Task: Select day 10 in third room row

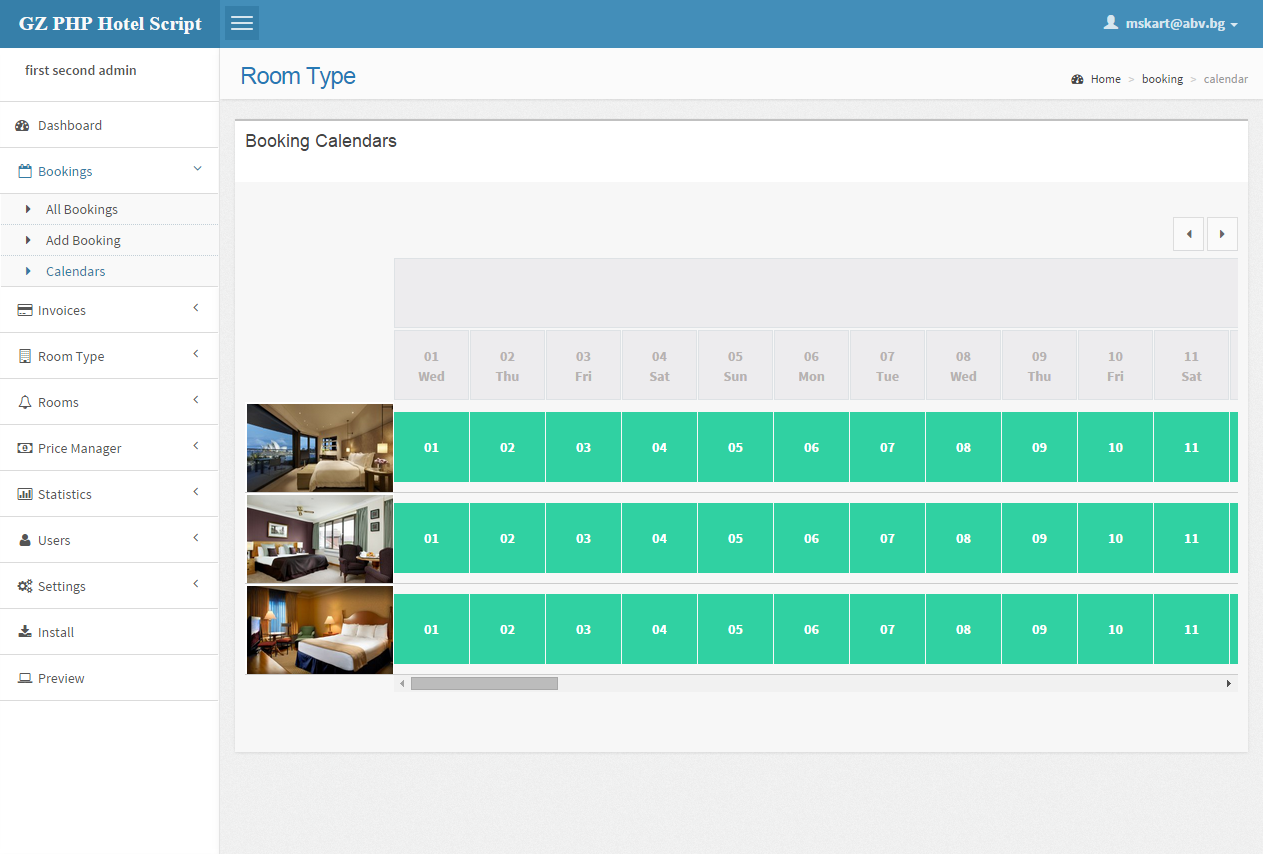Action: [1115, 629]
